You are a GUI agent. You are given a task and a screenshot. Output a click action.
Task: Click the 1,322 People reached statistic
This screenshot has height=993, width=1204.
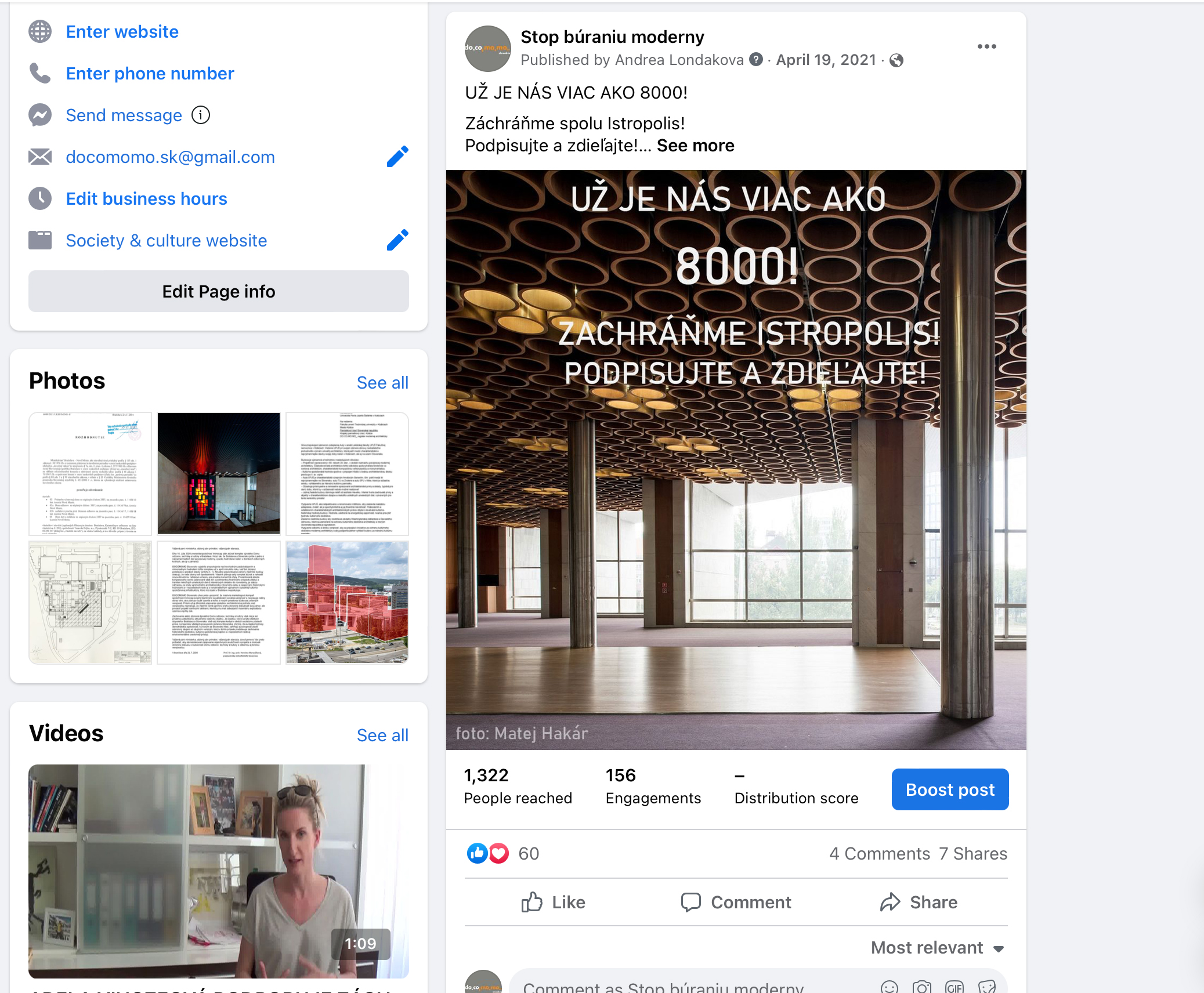(x=518, y=787)
